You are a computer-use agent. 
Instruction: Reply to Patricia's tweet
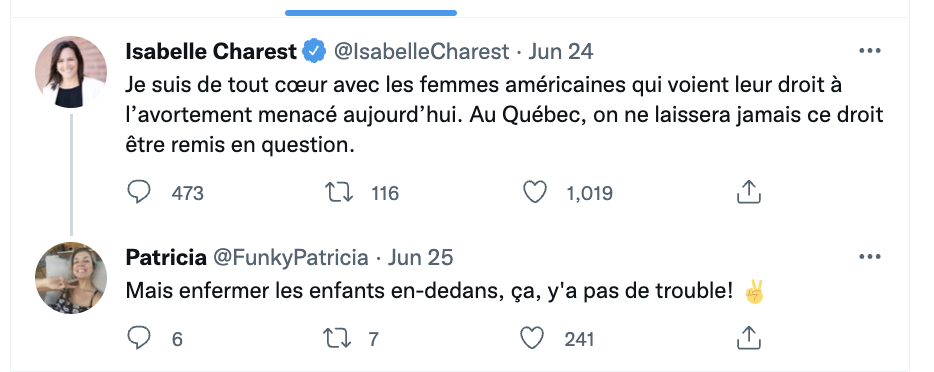coord(139,338)
